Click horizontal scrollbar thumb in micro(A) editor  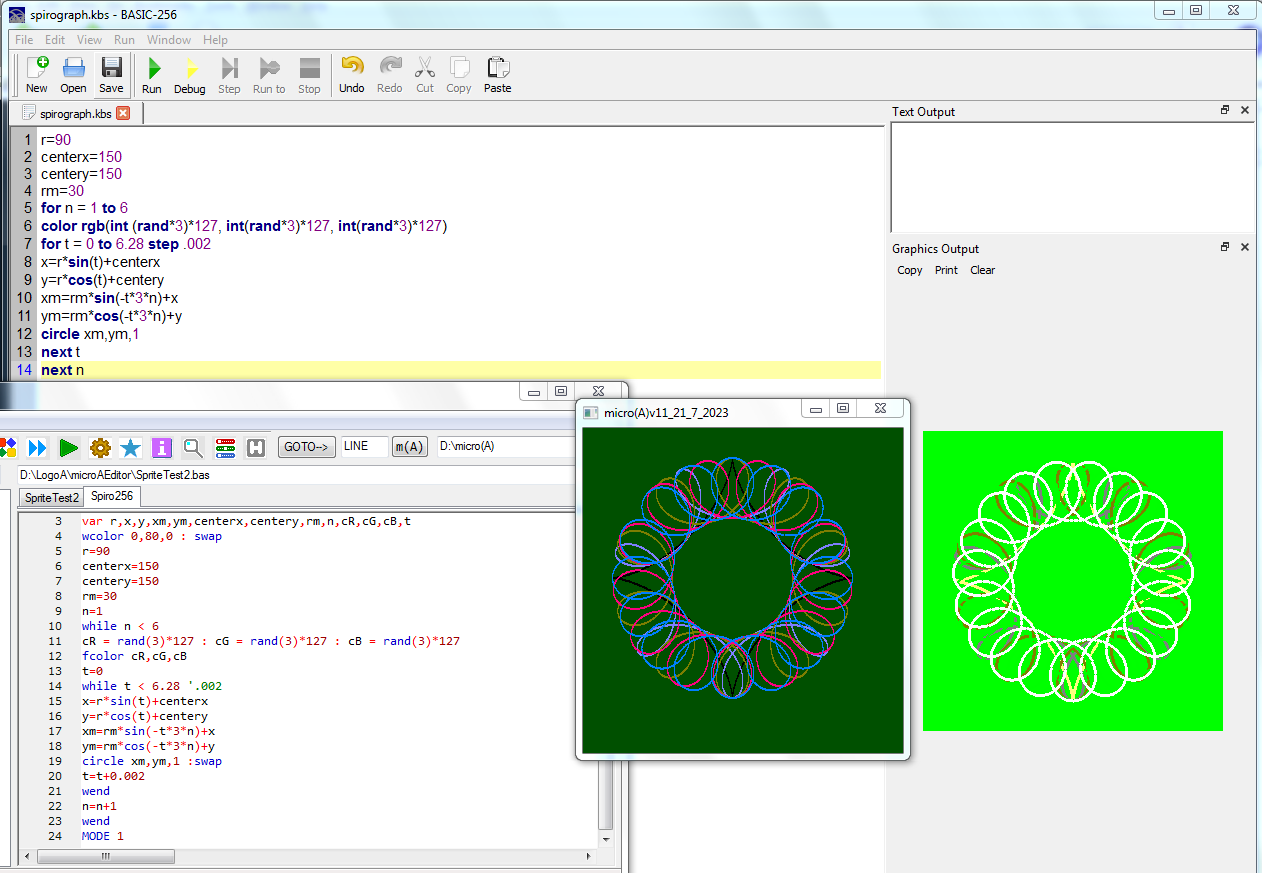105,857
